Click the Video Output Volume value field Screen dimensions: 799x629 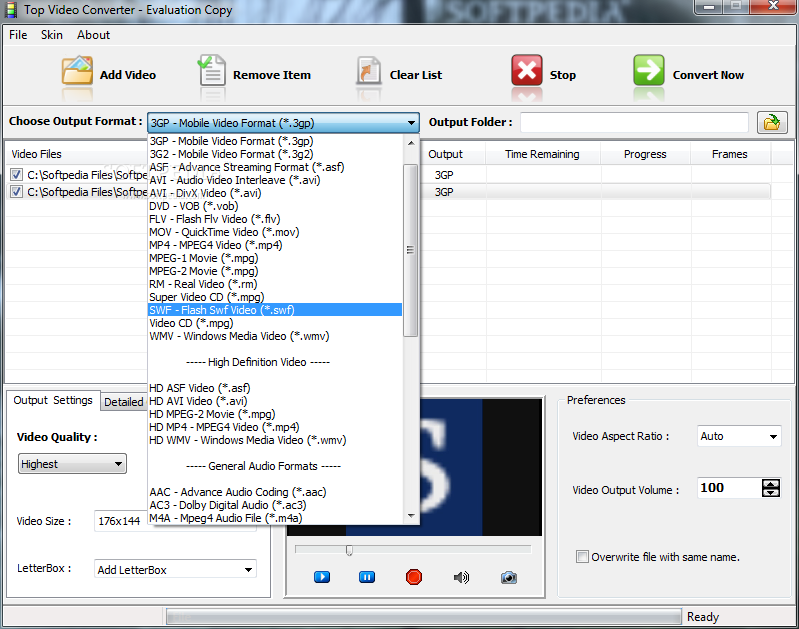coord(729,488)
